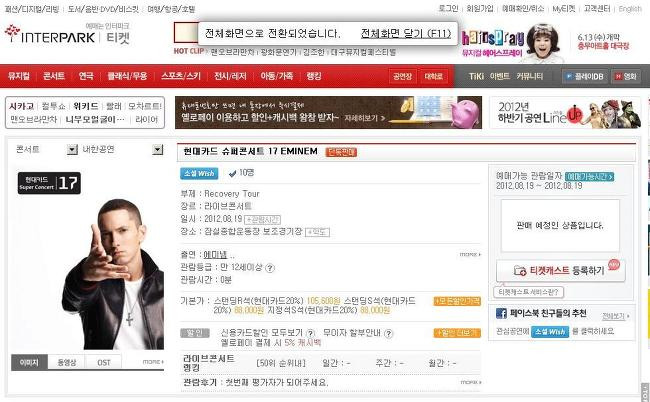
Task: Click the Interpark logo
Action: [x=50, y=35]
